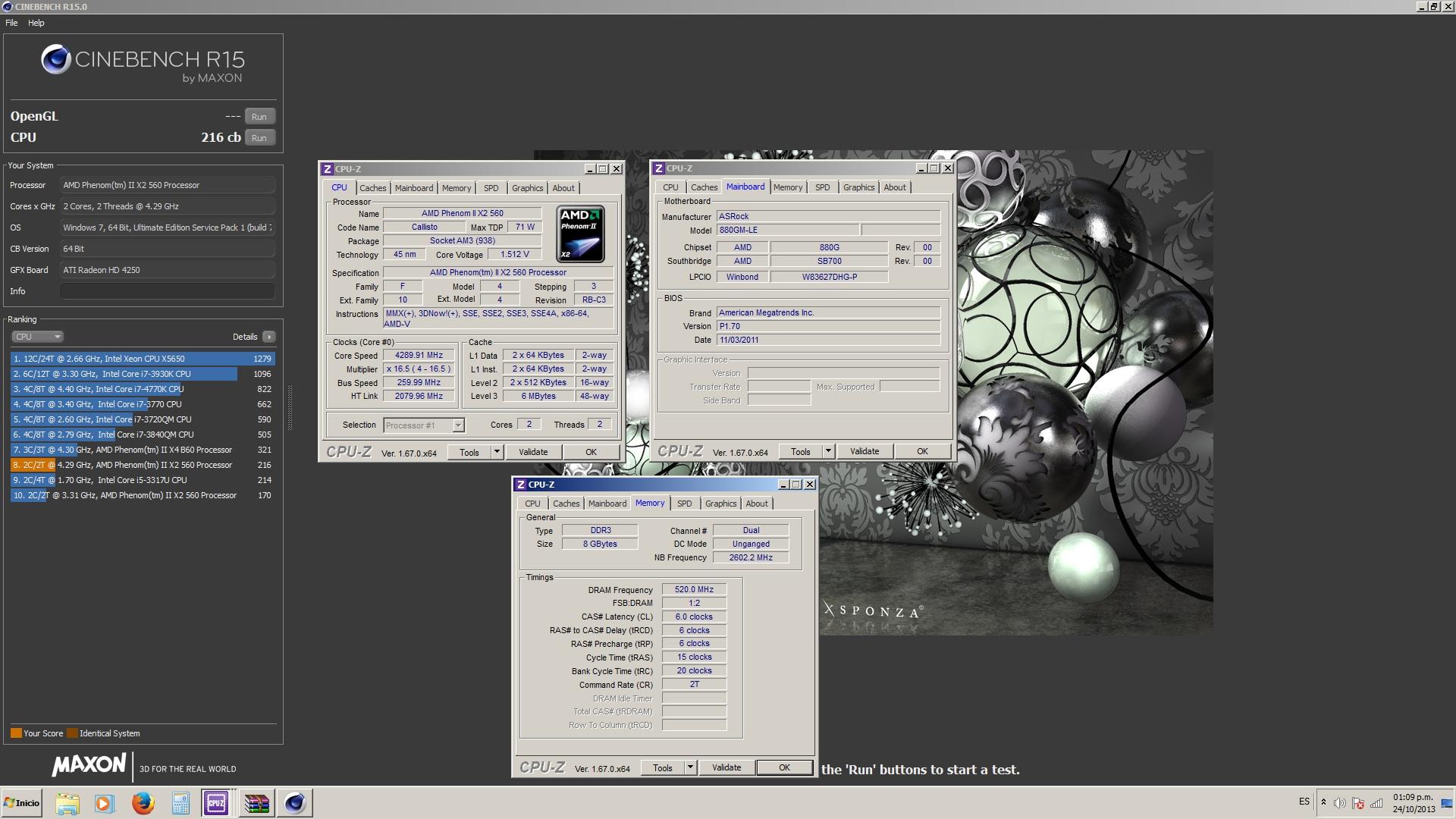Viewport: 1456px width, 819px height.
Task: Run the CPU benchmark
Action: click(259, 138)
